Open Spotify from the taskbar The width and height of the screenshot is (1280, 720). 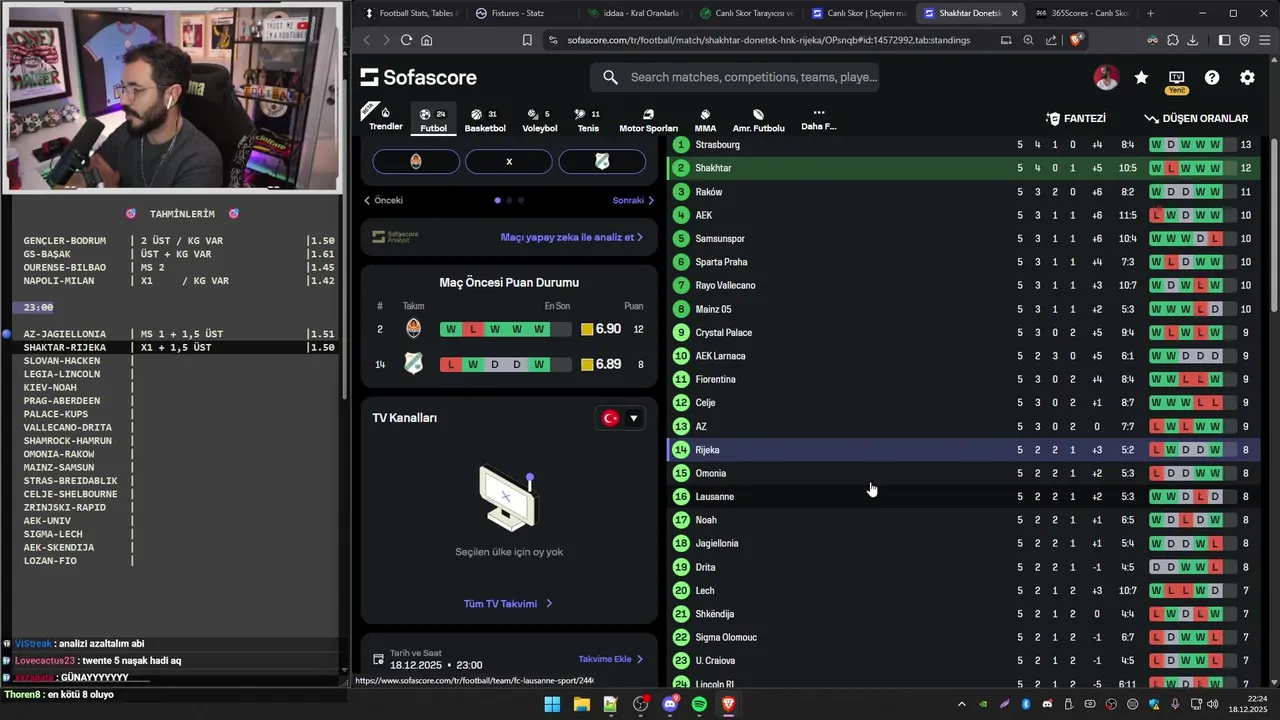click(x=699, y=704)
